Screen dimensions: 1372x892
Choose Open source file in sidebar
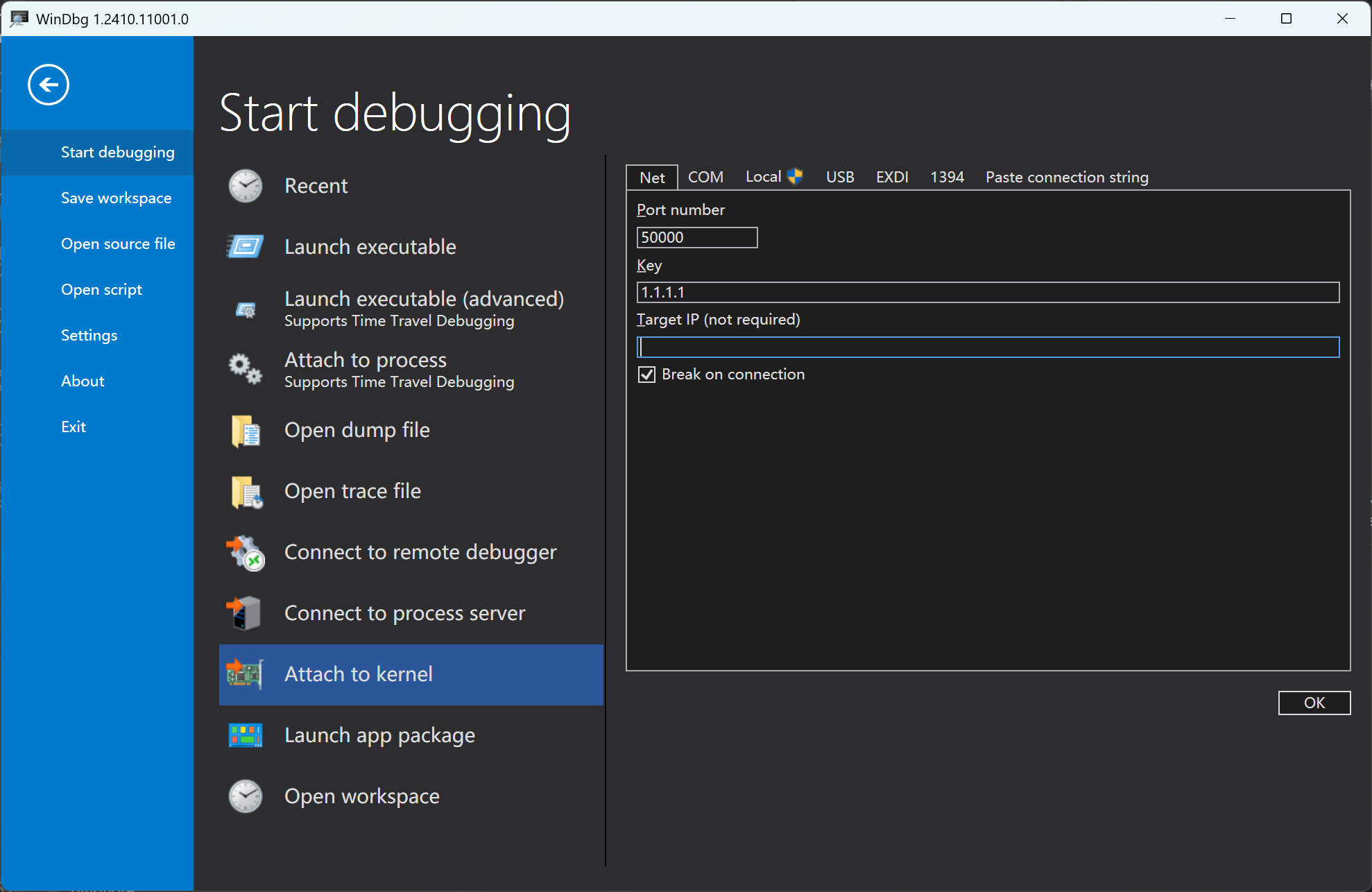(x=97, y=244)
